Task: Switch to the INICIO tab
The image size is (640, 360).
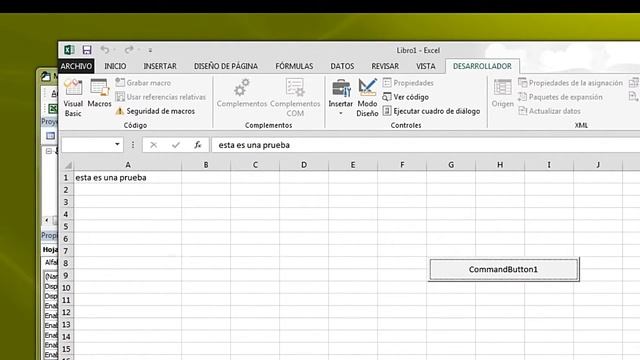Action: tap(115, 66)
